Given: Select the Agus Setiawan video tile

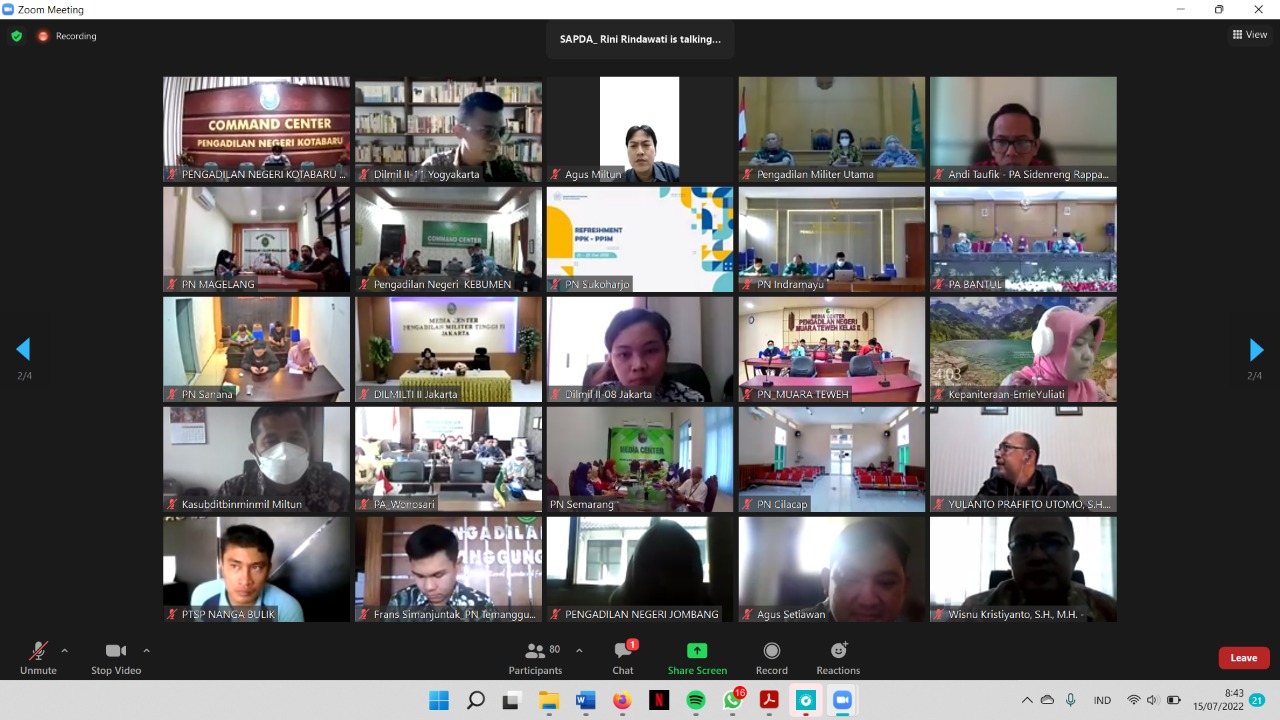Looking at the screenshot, I should [x=831, y=569].
